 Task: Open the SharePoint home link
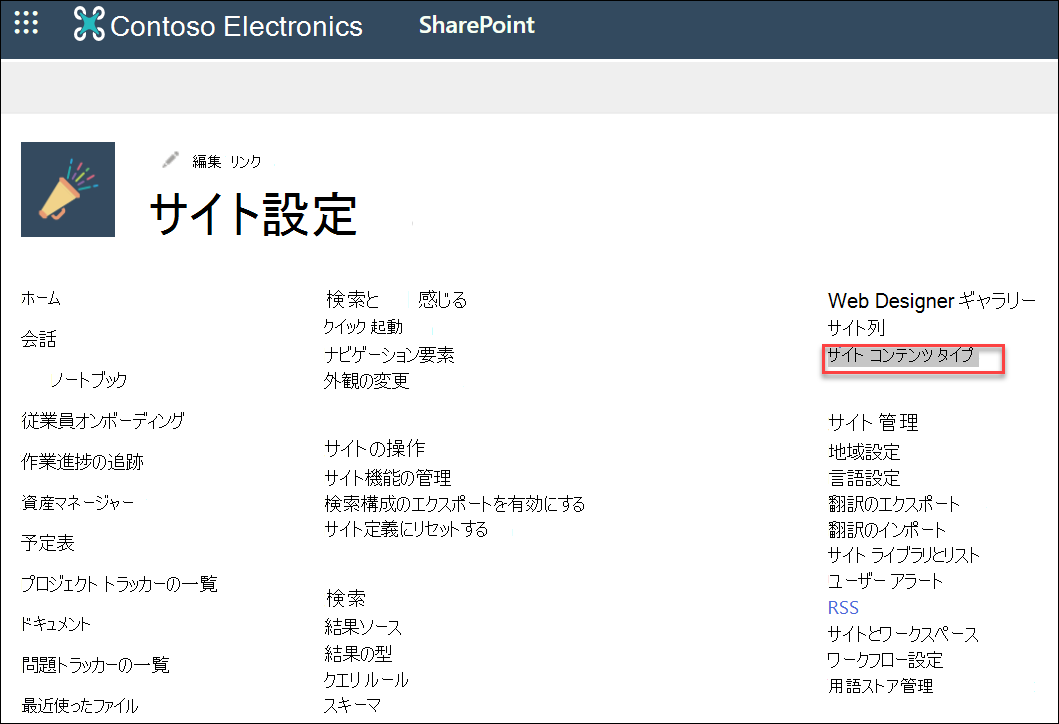pos(477,25)
